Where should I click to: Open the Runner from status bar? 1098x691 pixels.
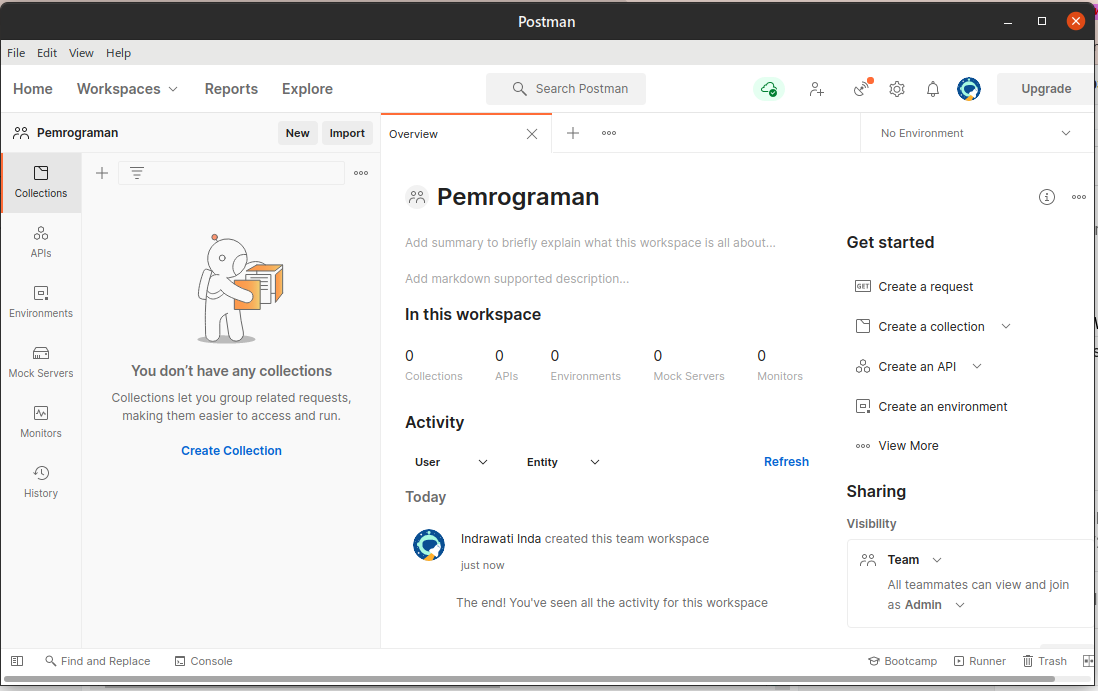tap(980, 661)
